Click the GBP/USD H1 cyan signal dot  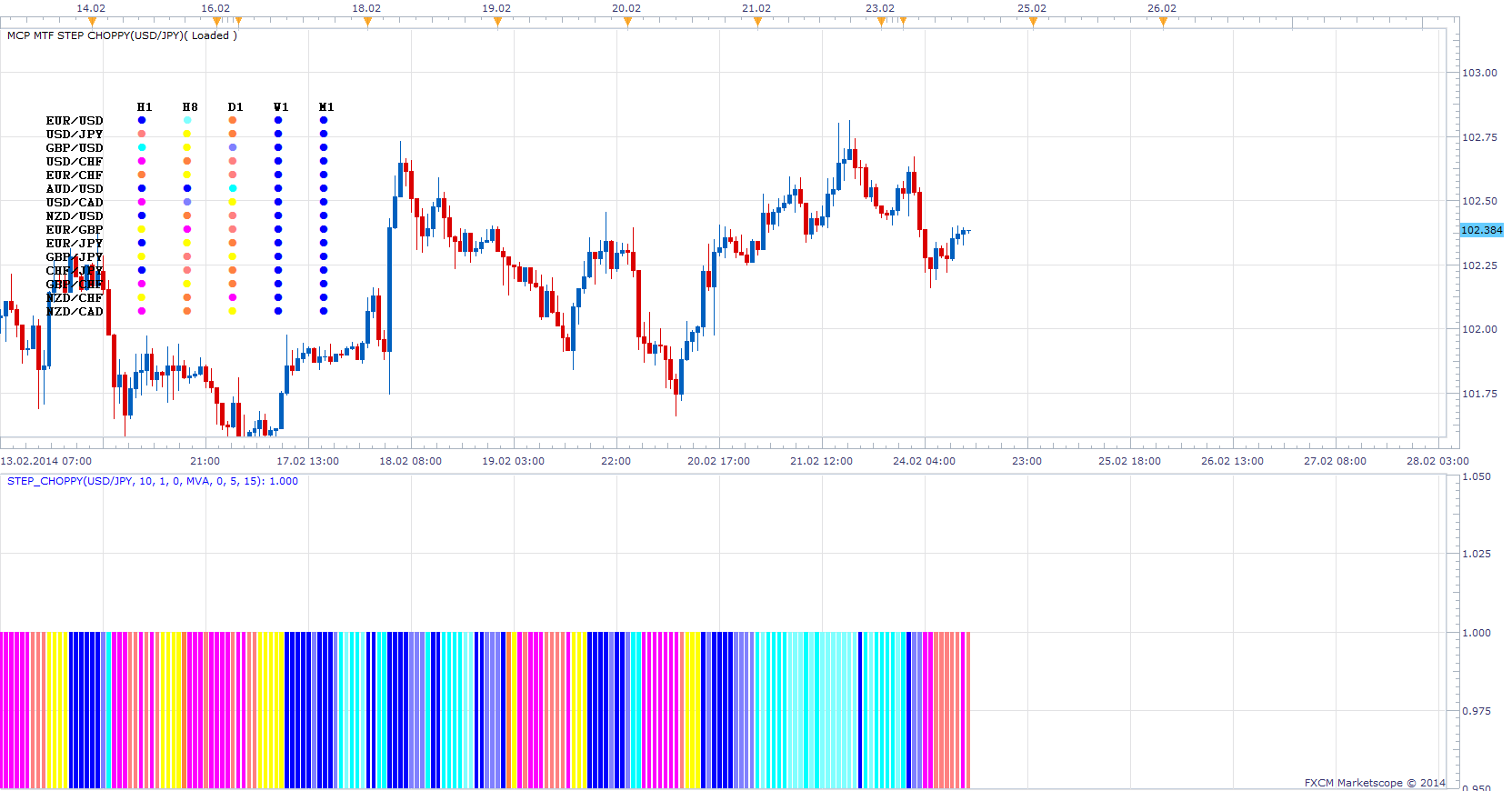[142, 147]
